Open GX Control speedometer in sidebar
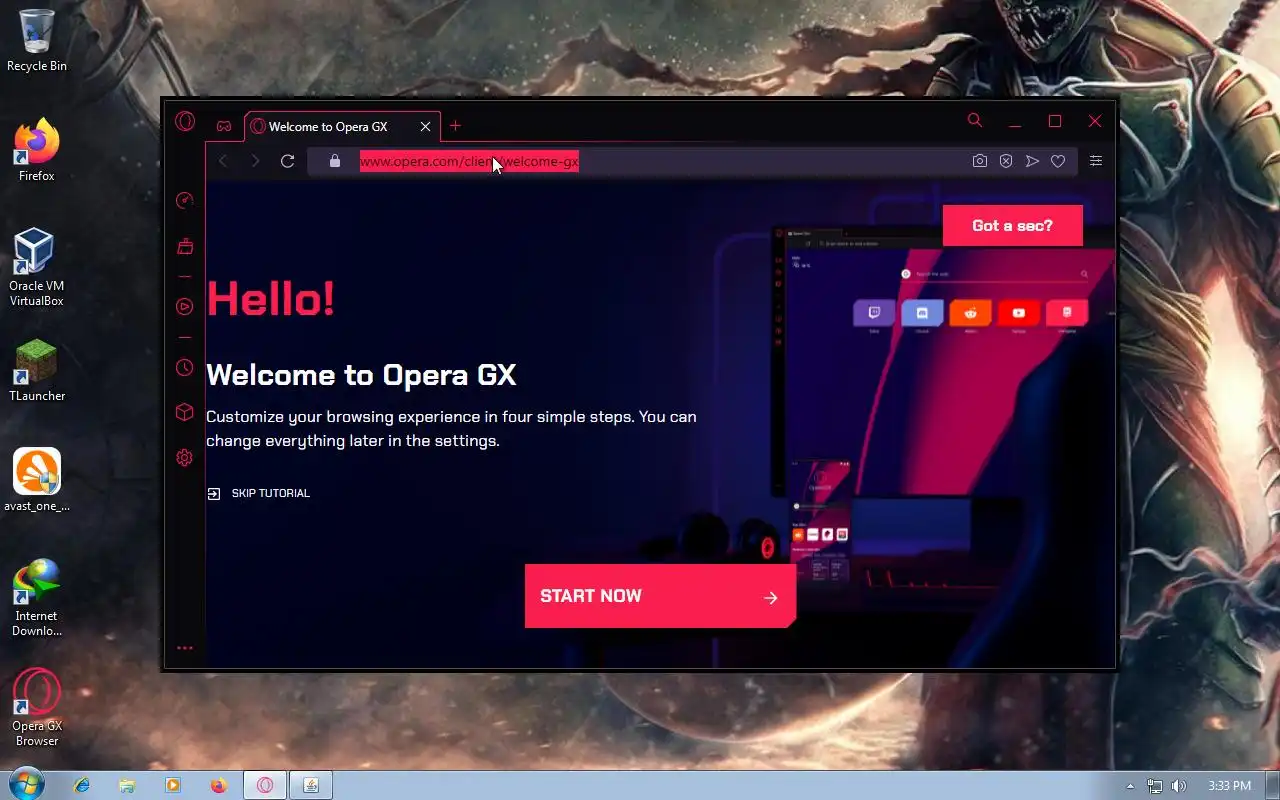 pyautogui.click(x=184, y=201)
